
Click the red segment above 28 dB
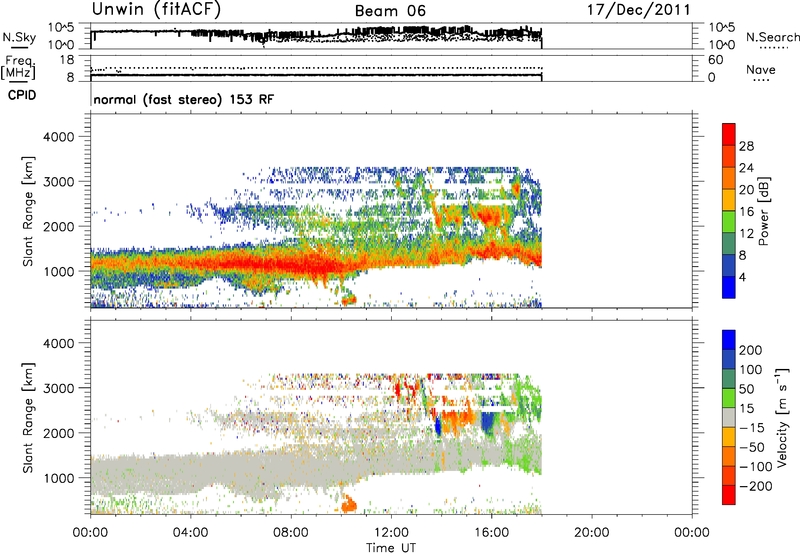coord(729,134)
